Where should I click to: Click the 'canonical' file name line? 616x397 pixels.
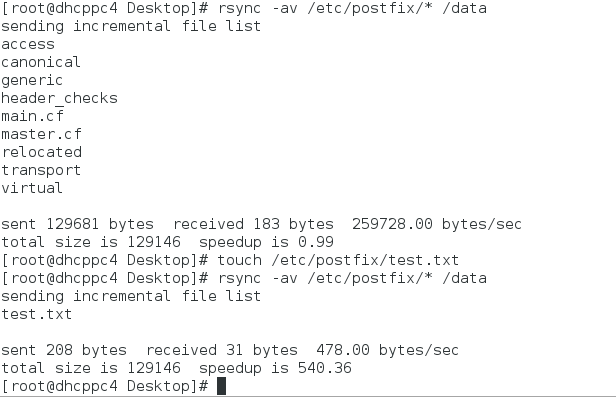point(41,62)
